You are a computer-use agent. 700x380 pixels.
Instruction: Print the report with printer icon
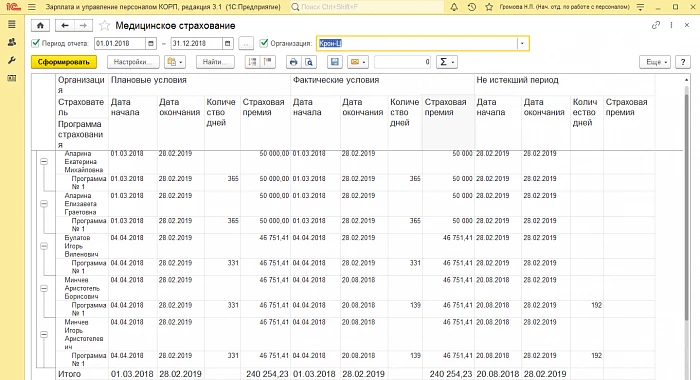tap(293, 62)
